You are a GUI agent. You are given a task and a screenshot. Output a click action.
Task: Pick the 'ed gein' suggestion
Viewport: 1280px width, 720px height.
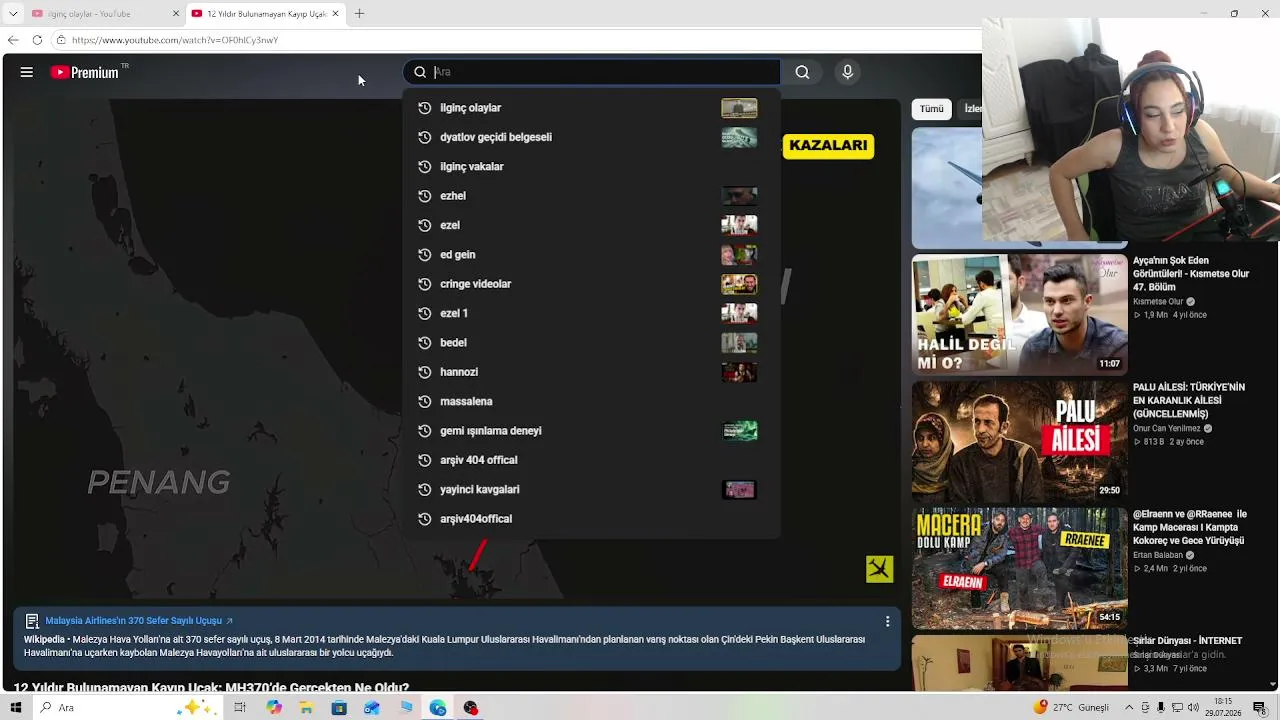(x=592, y=254)
